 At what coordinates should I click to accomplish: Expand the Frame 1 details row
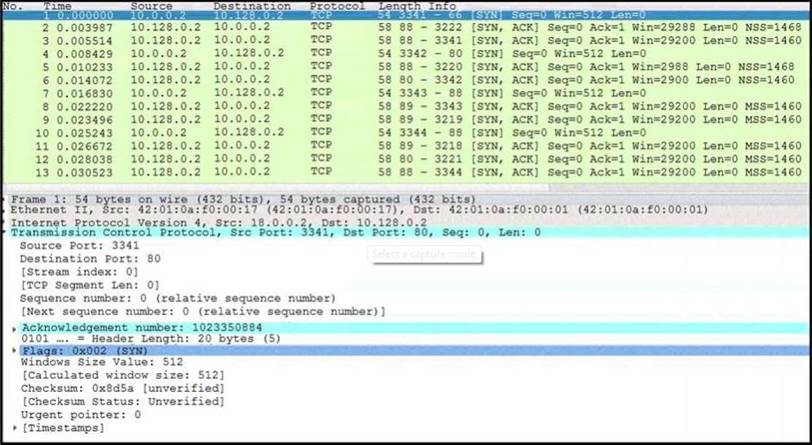pos(6,200)
